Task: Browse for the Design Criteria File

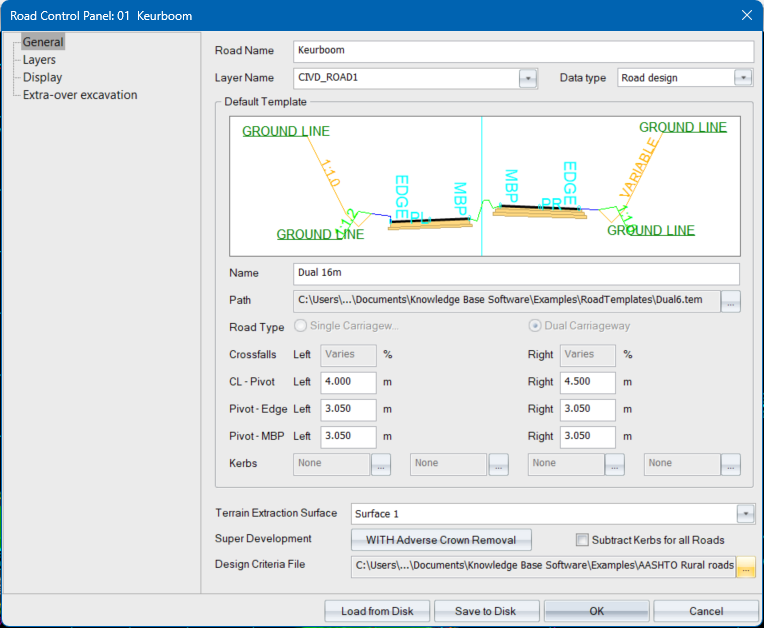Action: click(x=745, y=567)
